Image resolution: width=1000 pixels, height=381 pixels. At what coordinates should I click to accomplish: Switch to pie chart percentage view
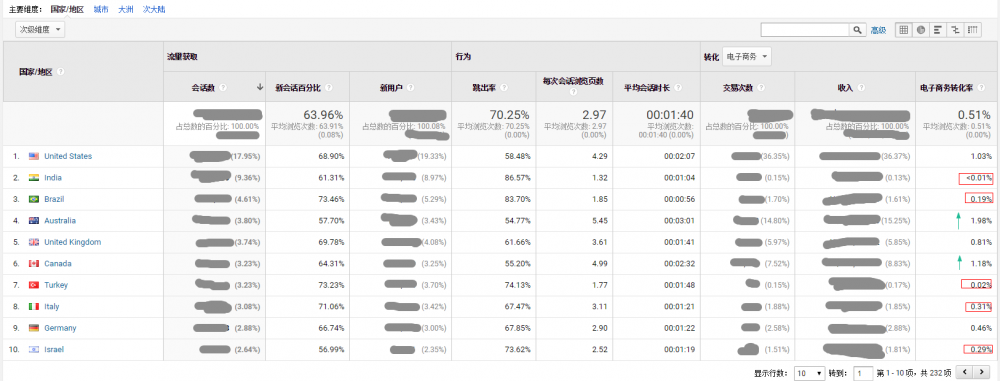[921, 30]
